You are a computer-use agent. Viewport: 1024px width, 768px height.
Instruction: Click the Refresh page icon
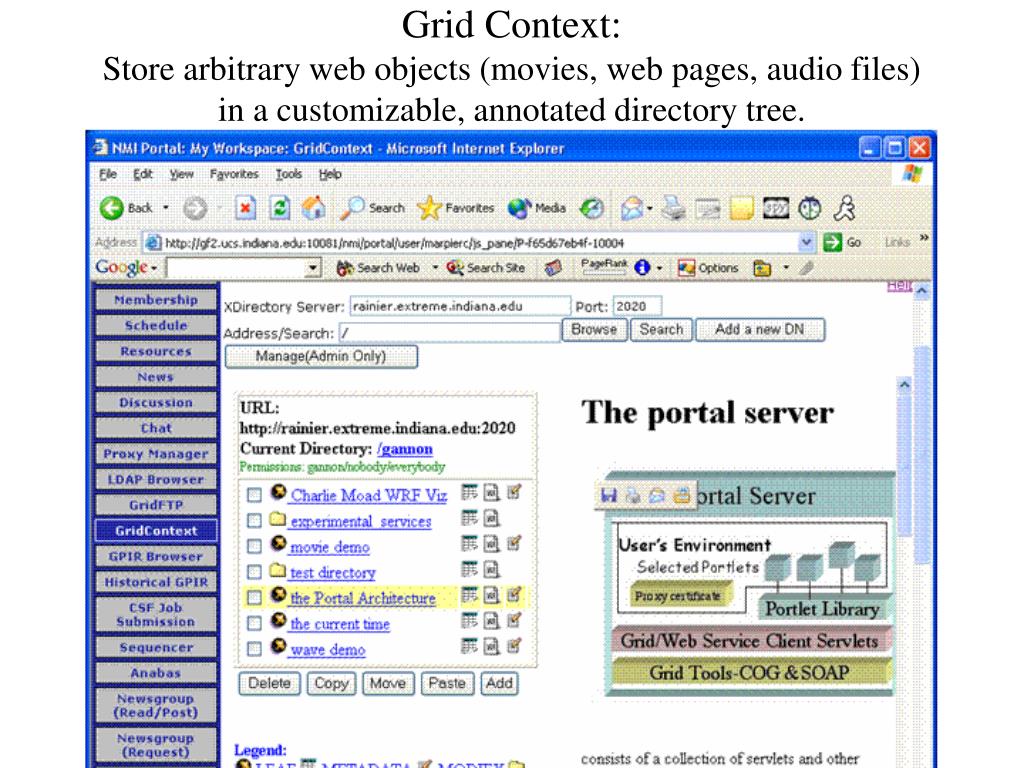pyautogui.click(x=280, y=208)
